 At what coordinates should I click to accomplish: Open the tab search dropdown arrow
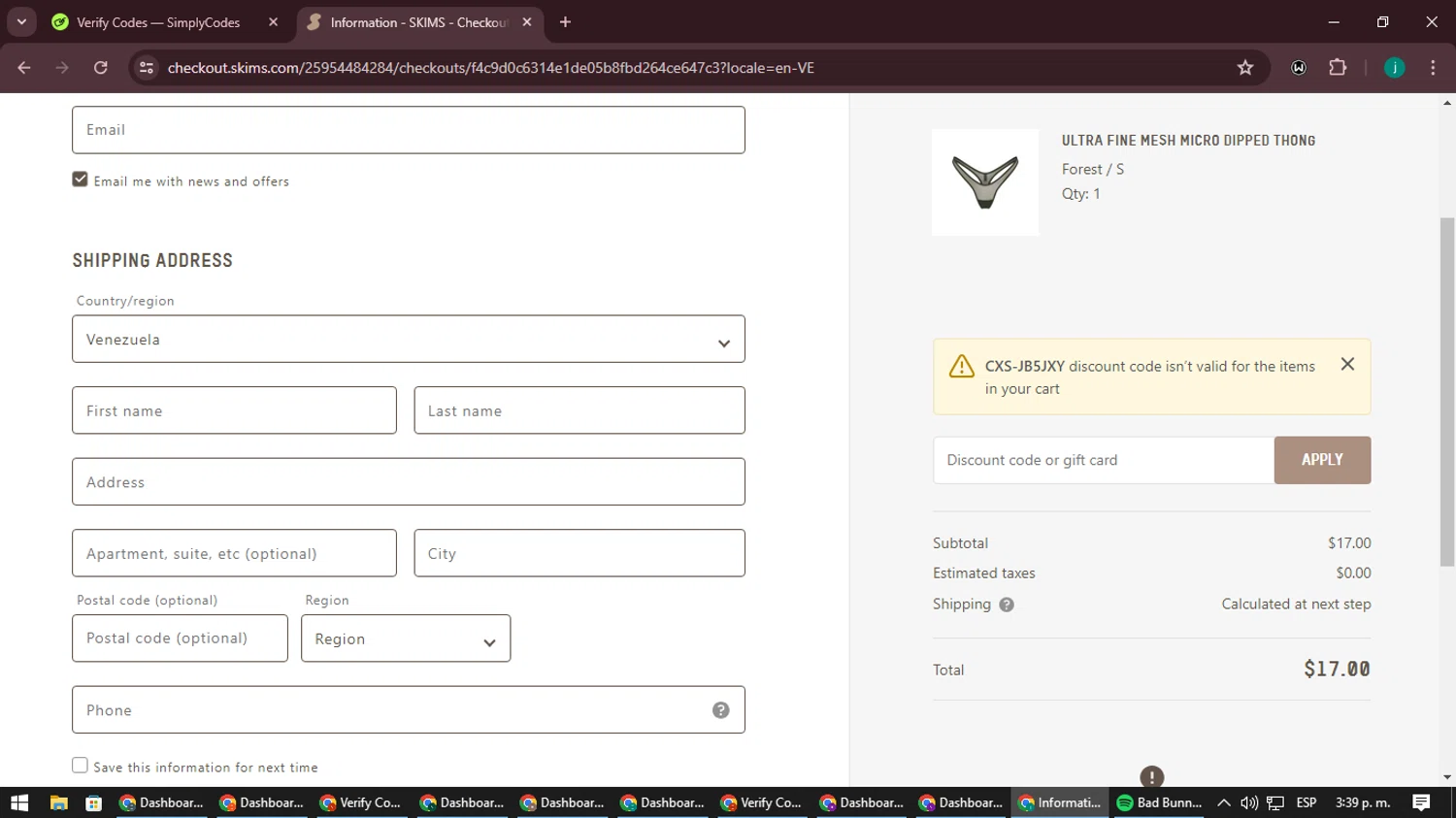coord(21,21)
